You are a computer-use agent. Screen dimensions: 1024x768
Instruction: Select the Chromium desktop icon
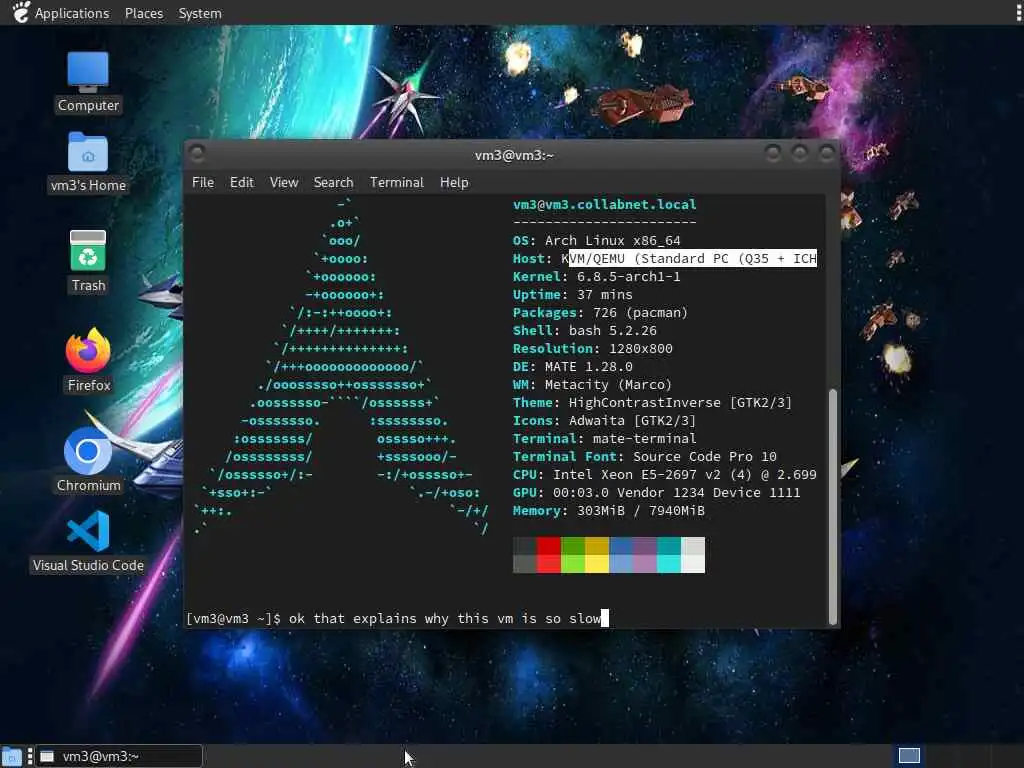pyautogui.click(x=88, y=460)
